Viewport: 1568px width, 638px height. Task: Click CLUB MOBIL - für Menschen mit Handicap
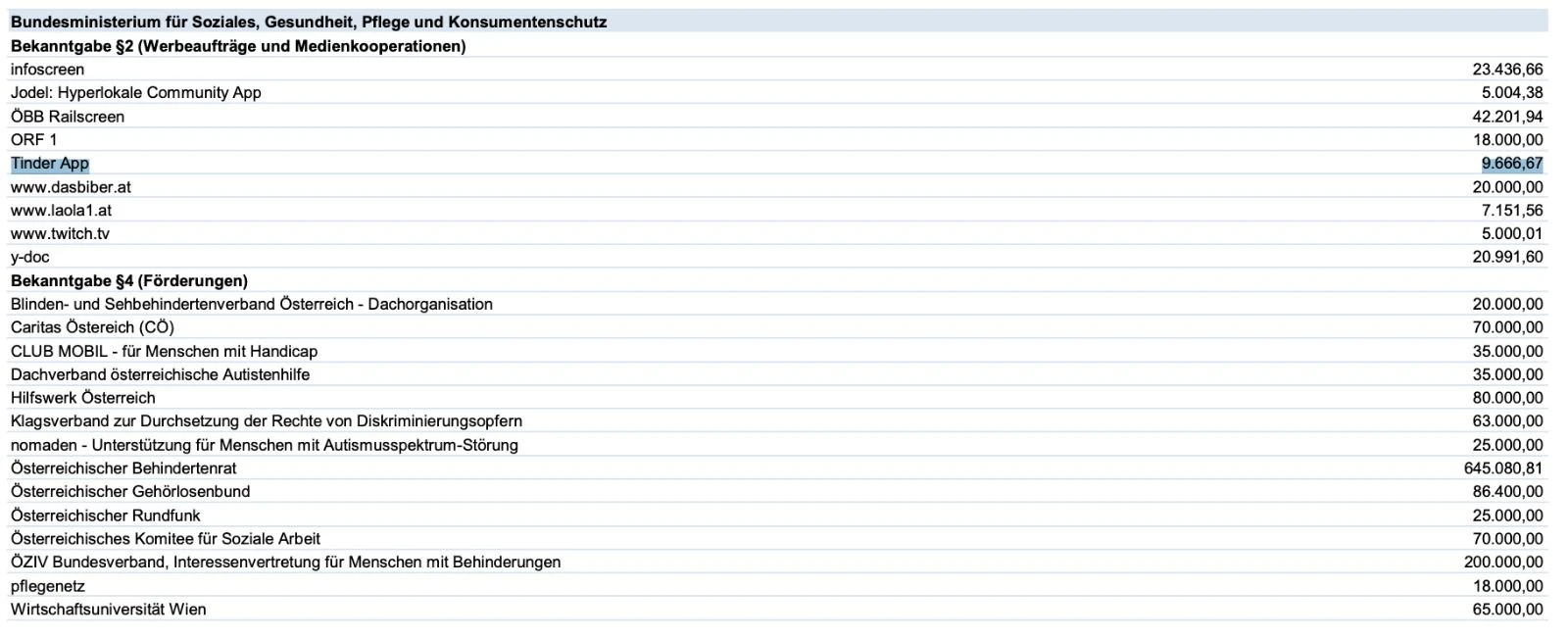coord(164,352)
